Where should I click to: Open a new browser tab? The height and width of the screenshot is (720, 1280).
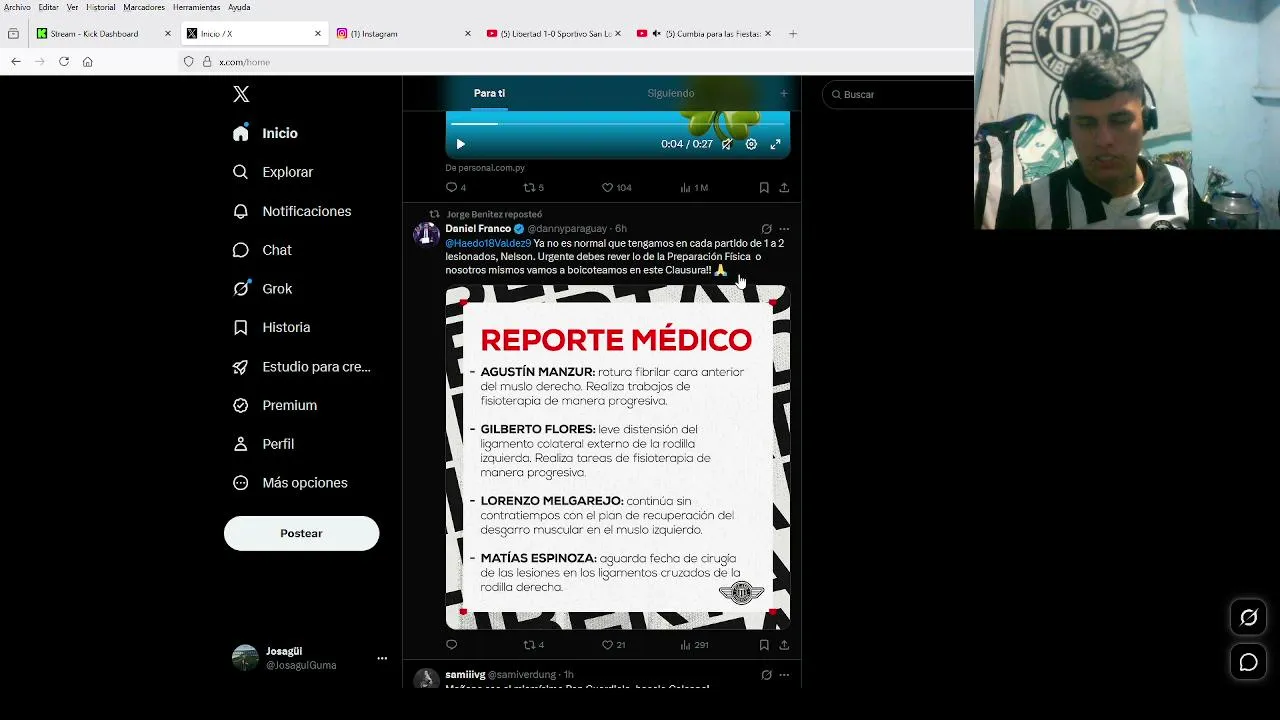point(793,34)
